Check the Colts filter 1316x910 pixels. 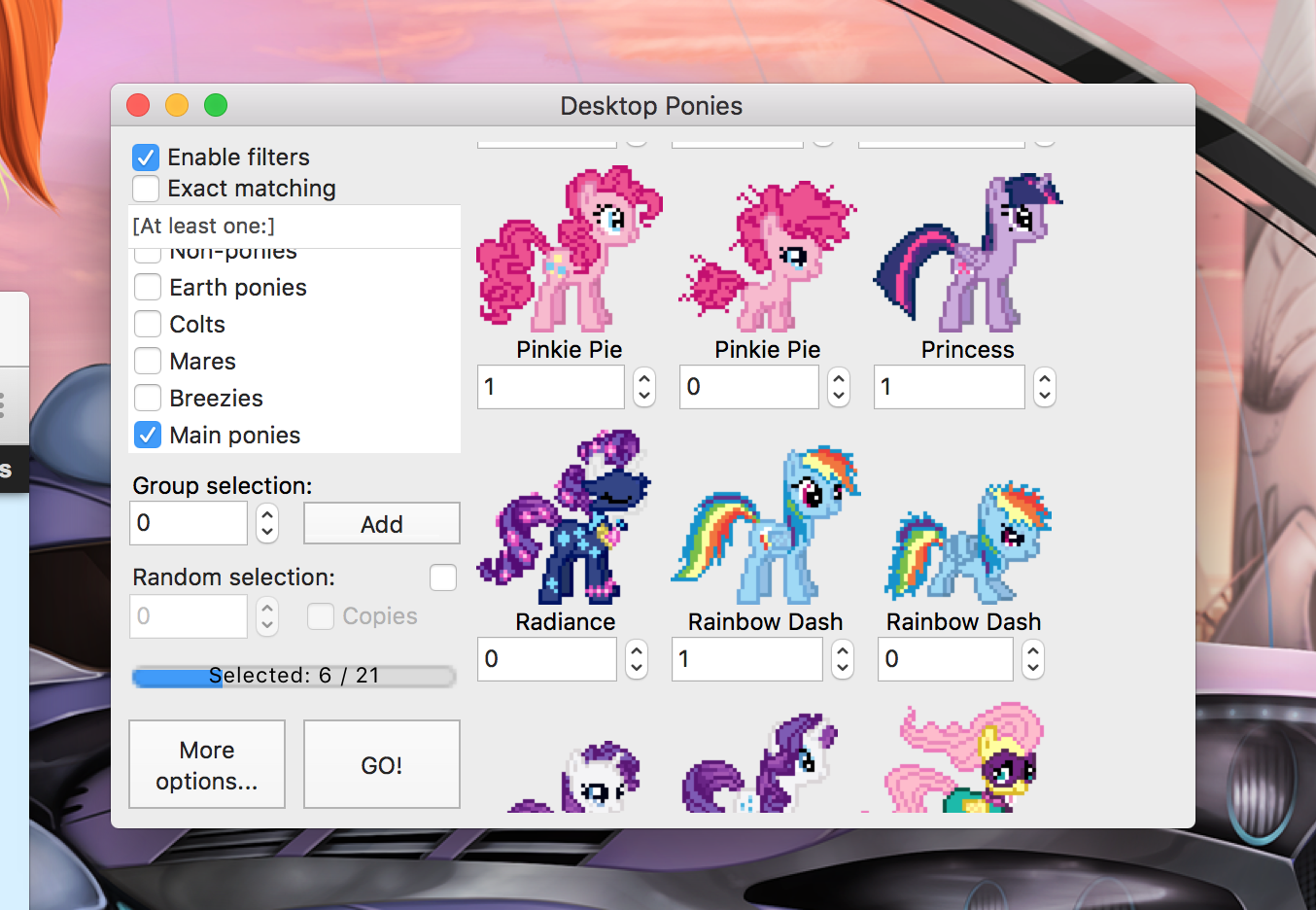click(148, 325)
